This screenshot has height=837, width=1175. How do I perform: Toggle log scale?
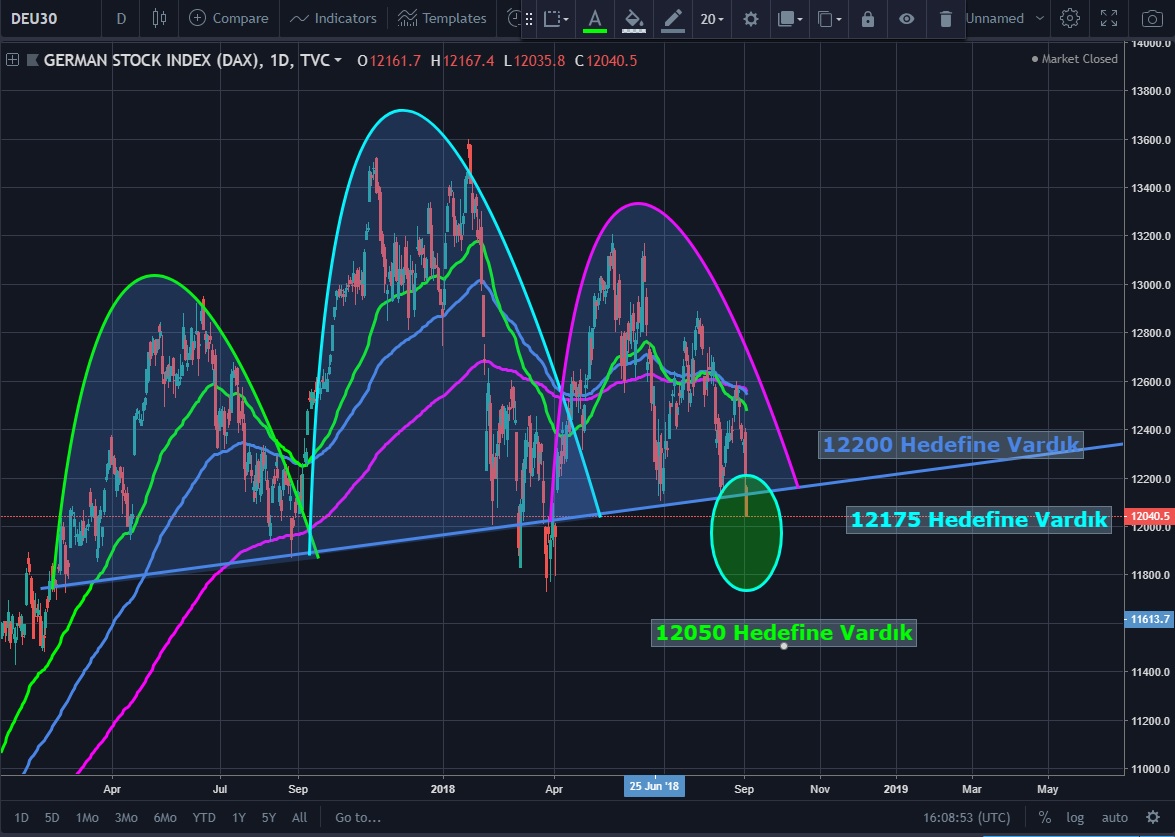[1075, 817]
